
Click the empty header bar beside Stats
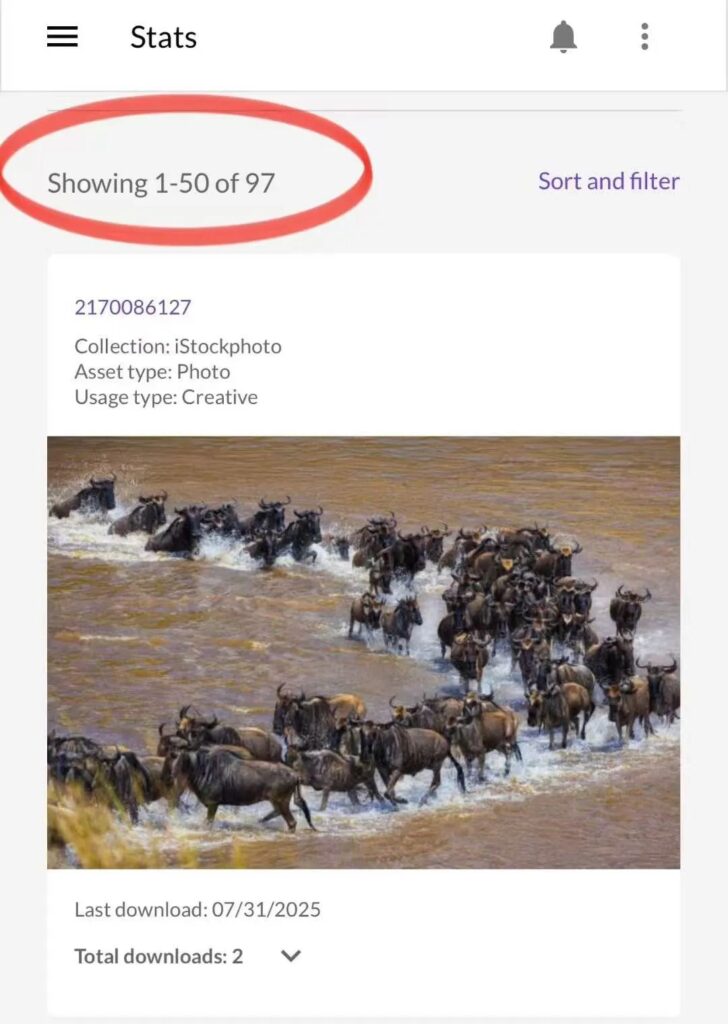pos(372,37)
